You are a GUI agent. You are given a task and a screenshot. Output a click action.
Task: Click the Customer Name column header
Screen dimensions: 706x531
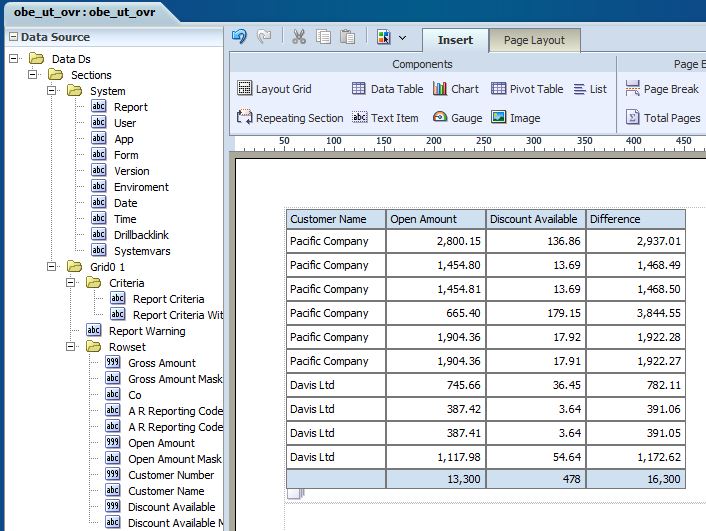click(x=336, y=219)
